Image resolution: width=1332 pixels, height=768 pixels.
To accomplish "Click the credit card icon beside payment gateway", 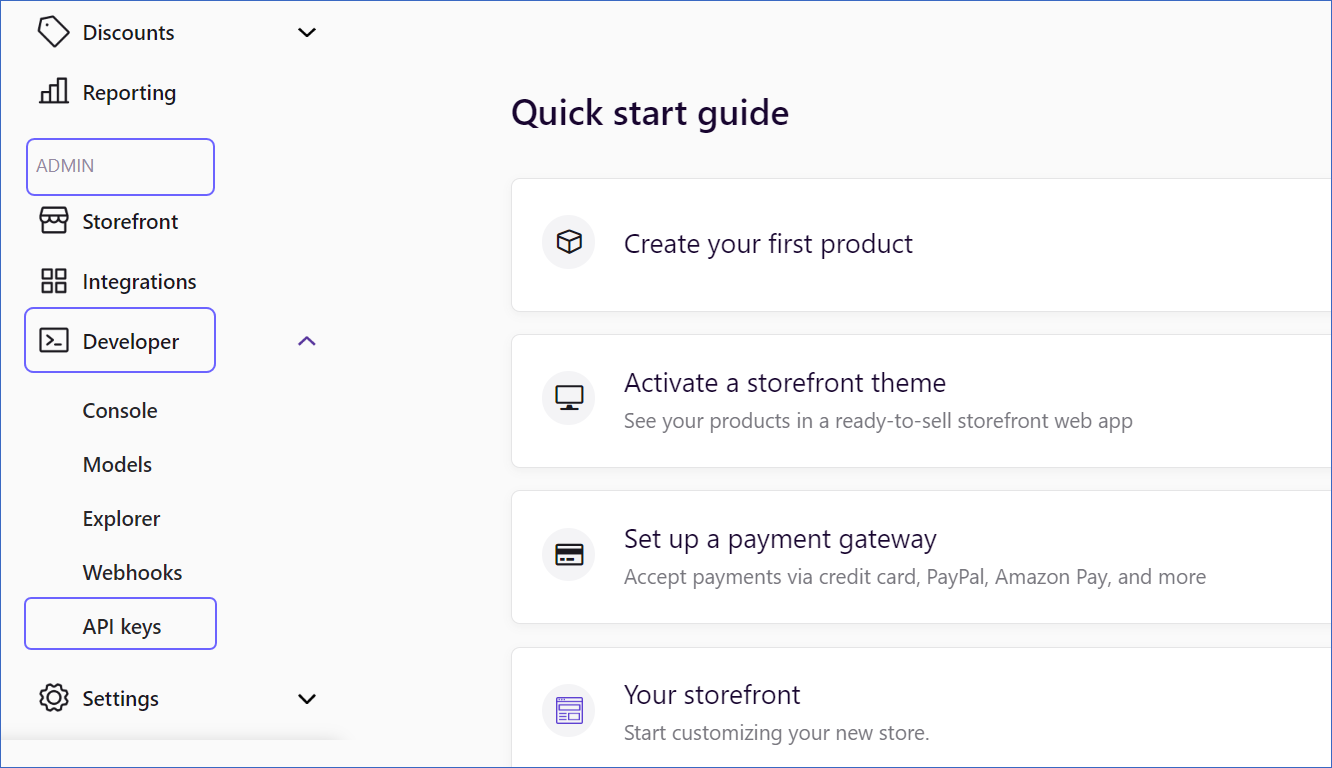I will point(569,555).
